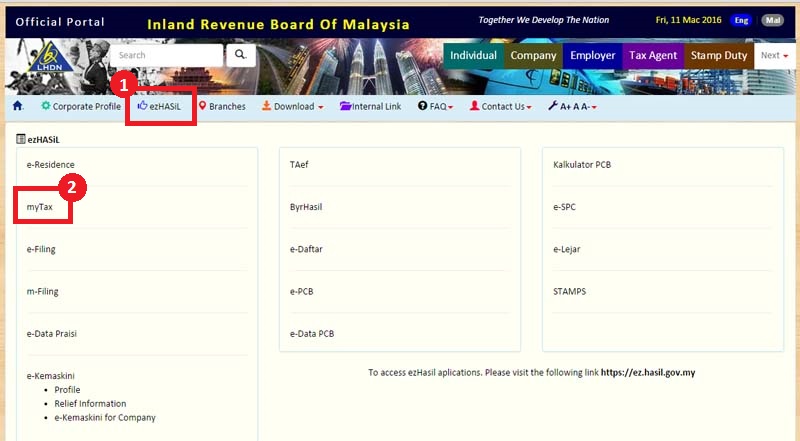Screen dimensions: 800x441
Task: Click the wrench icon beside A+ A A-
Action: [553, 106]
